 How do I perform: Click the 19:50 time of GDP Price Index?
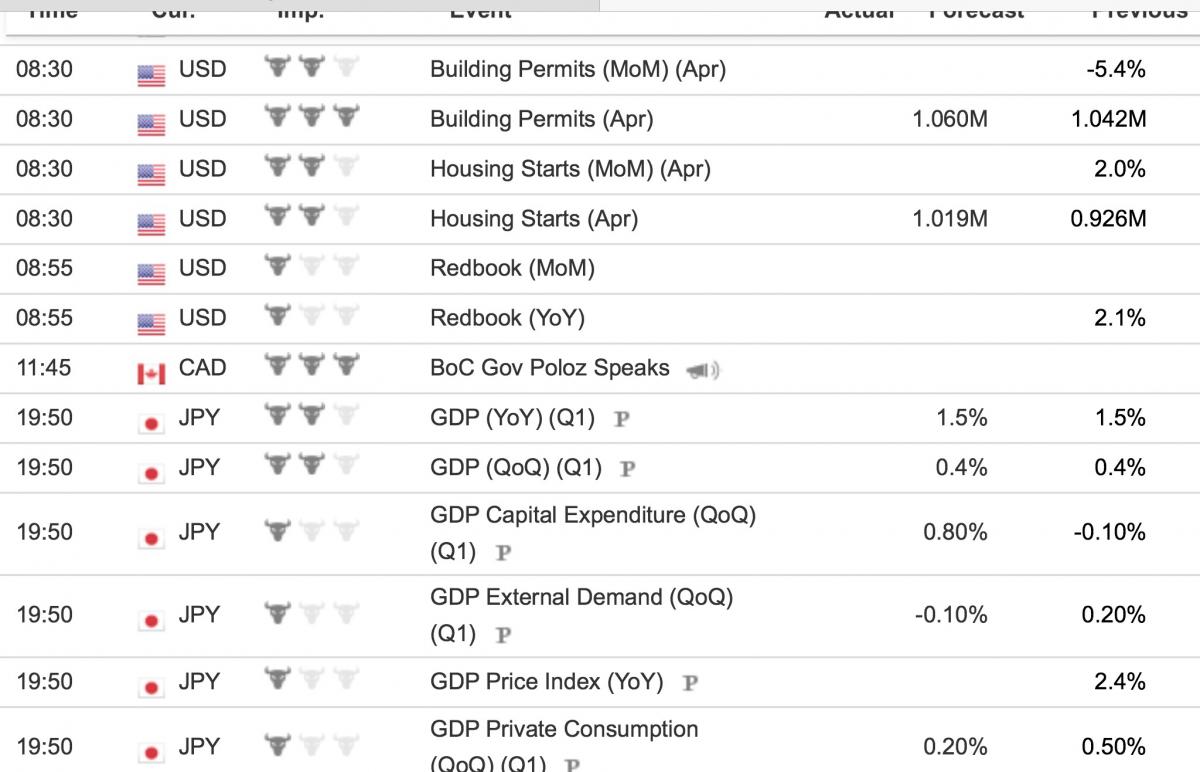[x=45, y=682]
